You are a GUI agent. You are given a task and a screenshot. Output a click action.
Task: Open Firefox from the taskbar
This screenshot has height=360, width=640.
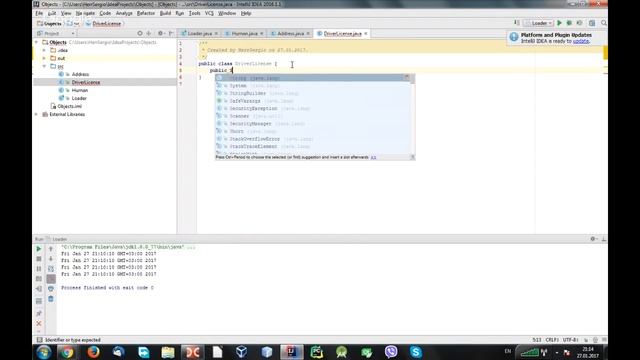coord(93,352)
